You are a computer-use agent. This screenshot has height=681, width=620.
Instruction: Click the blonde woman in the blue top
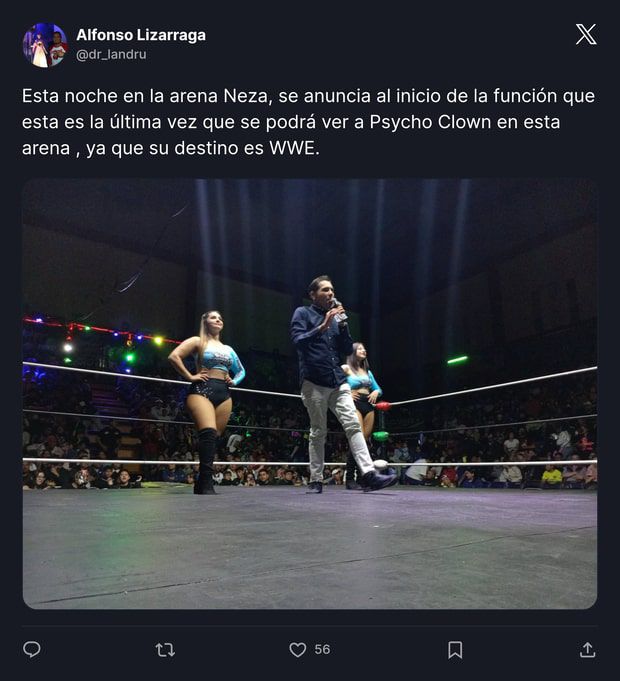pyautogui.click(x=208, y=402)
